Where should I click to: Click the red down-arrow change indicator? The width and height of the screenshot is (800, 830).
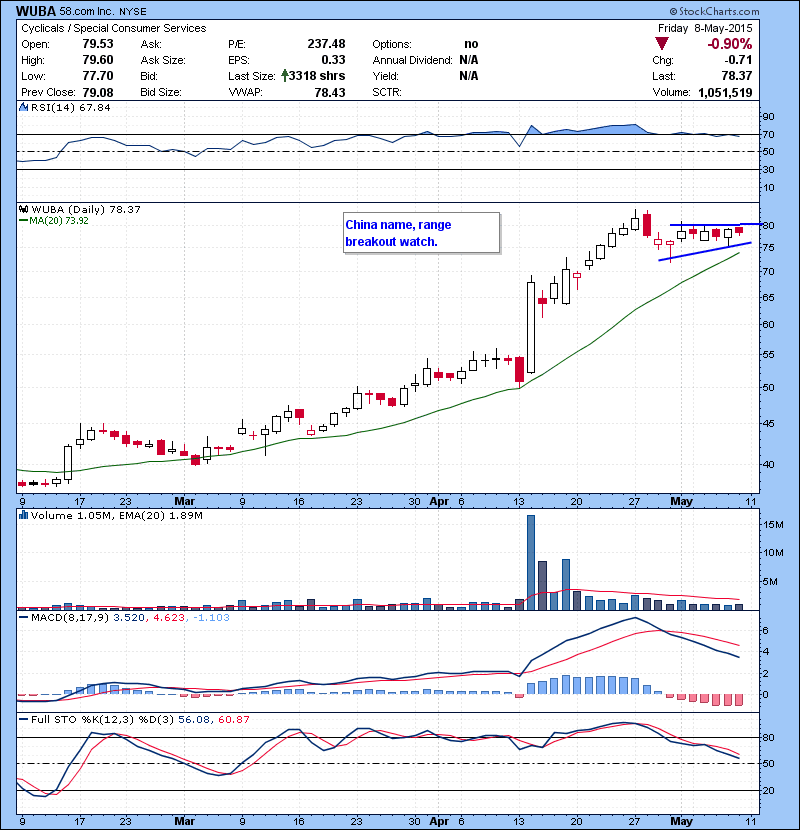(662, 43)
